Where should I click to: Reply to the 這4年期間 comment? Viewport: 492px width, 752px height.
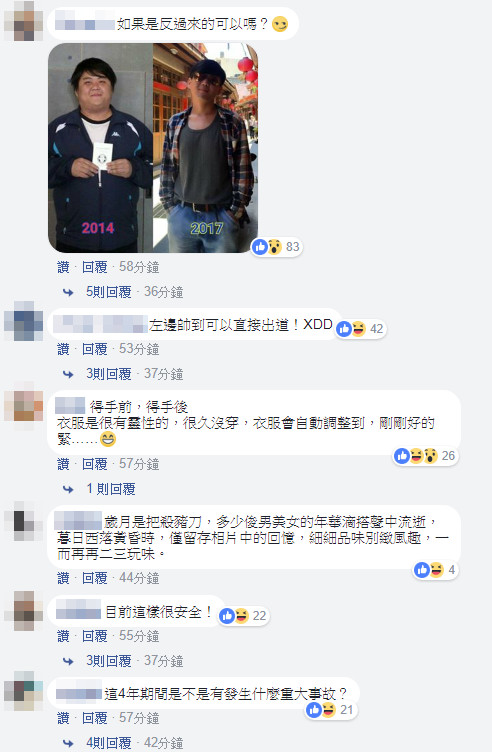(94, 718)
